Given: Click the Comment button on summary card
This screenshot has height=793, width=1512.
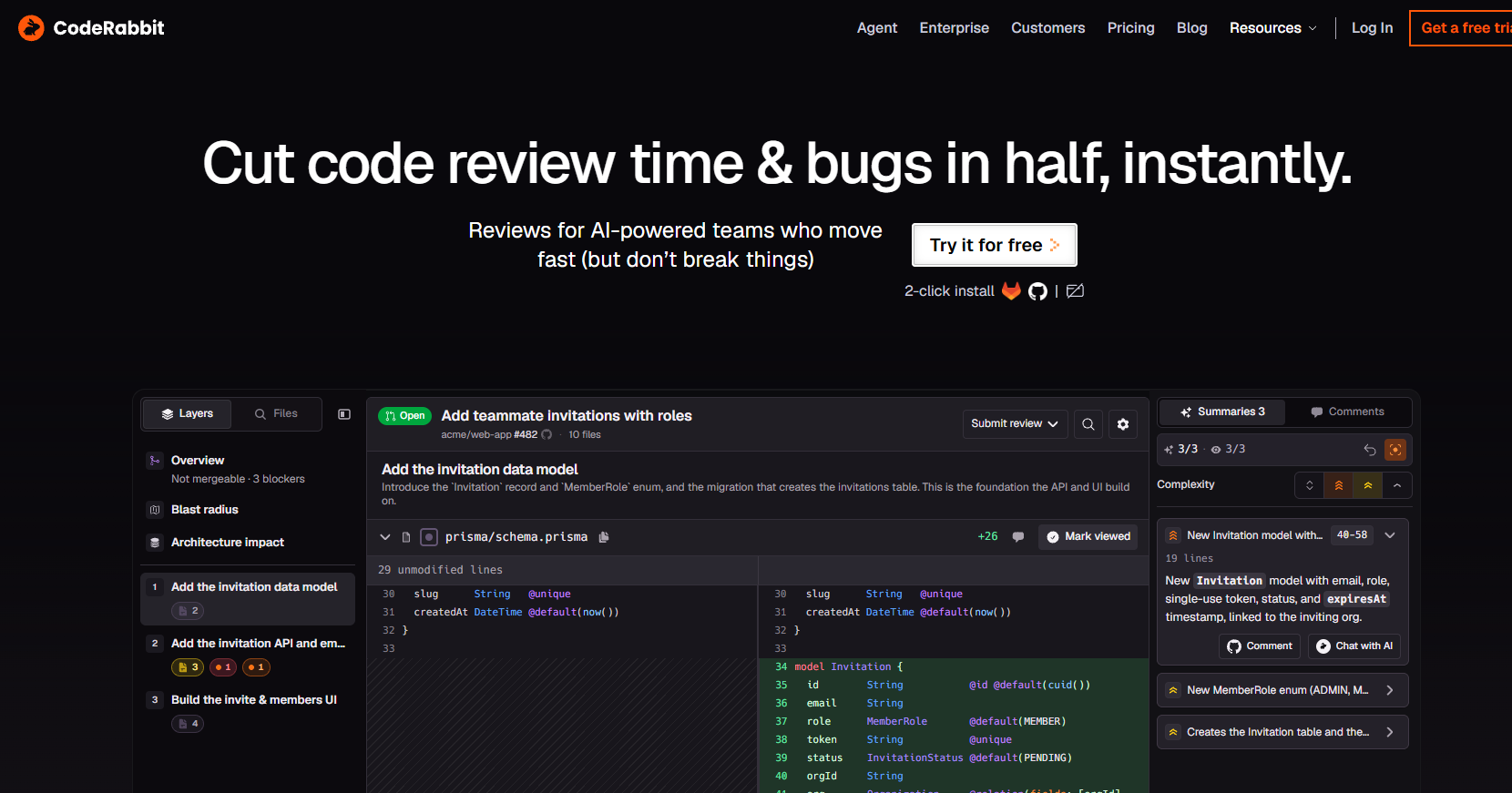Looking at the screenshot, I should click(1260, 646).
